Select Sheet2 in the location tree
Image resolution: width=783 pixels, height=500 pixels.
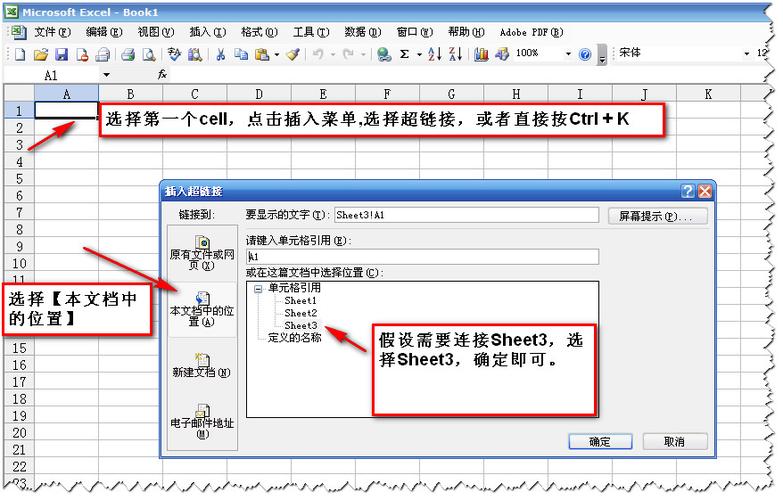300,313
